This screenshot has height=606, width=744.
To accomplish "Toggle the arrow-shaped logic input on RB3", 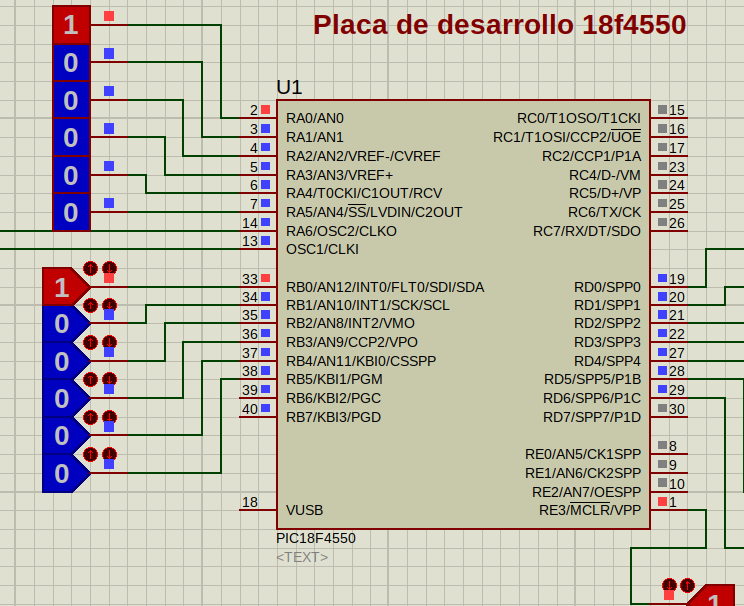I will (x=65, y=399).
